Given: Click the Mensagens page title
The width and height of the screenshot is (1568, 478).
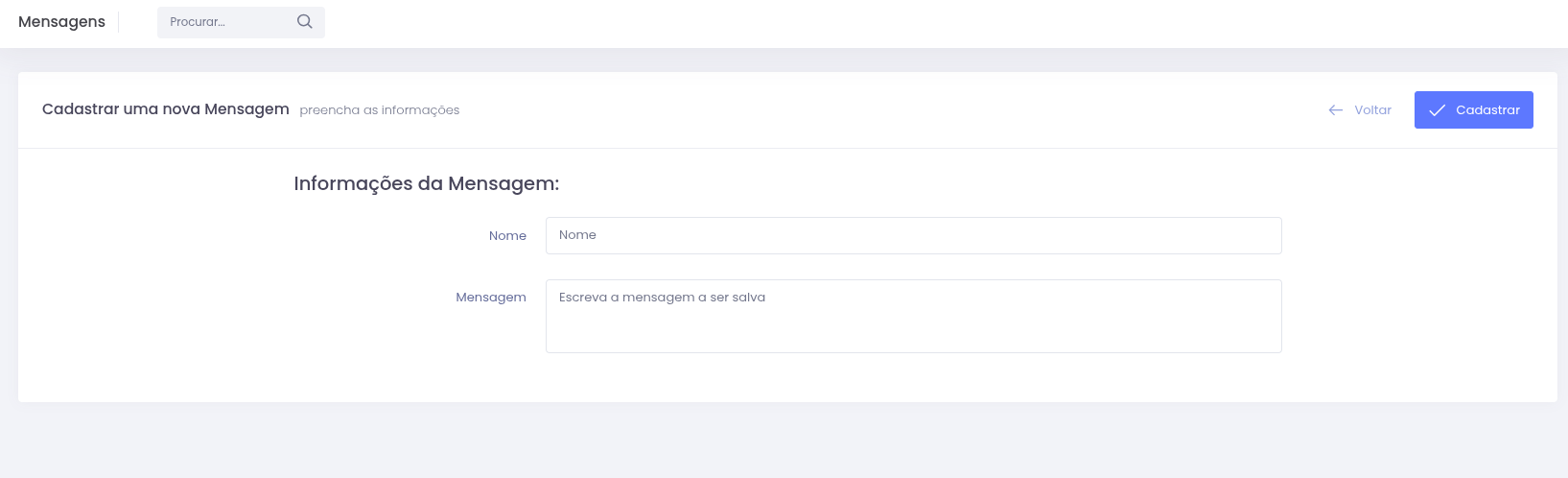Looking at the screenshot, I should coord(61,22).
